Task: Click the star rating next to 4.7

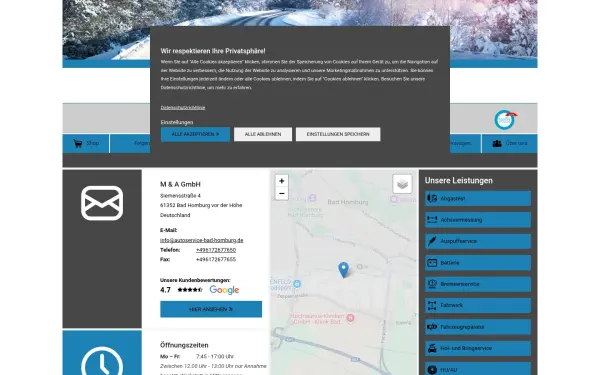Action: click(190, 290)
